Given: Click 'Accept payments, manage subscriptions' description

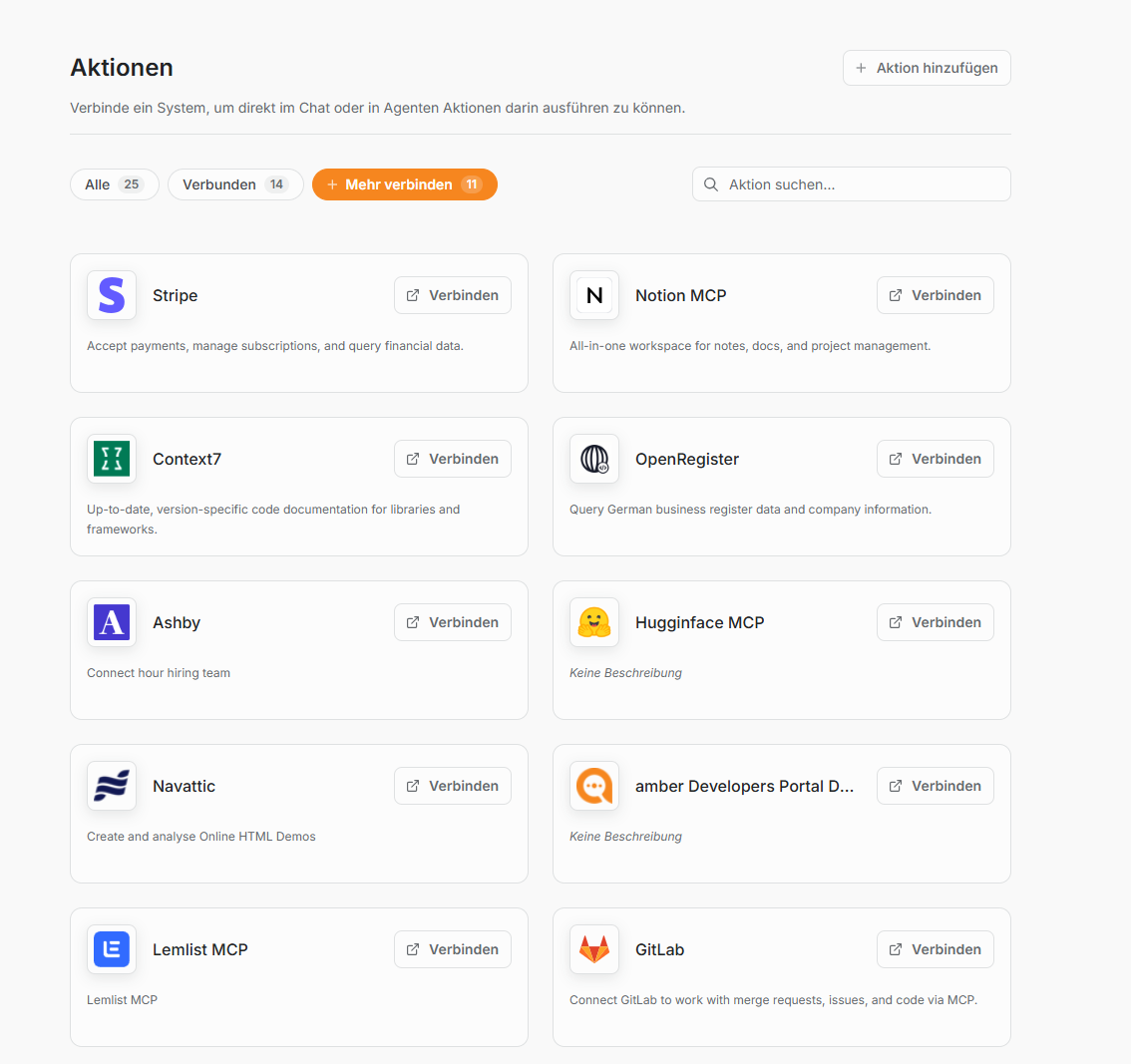Looking at the screenshot, I should [275, 346].
